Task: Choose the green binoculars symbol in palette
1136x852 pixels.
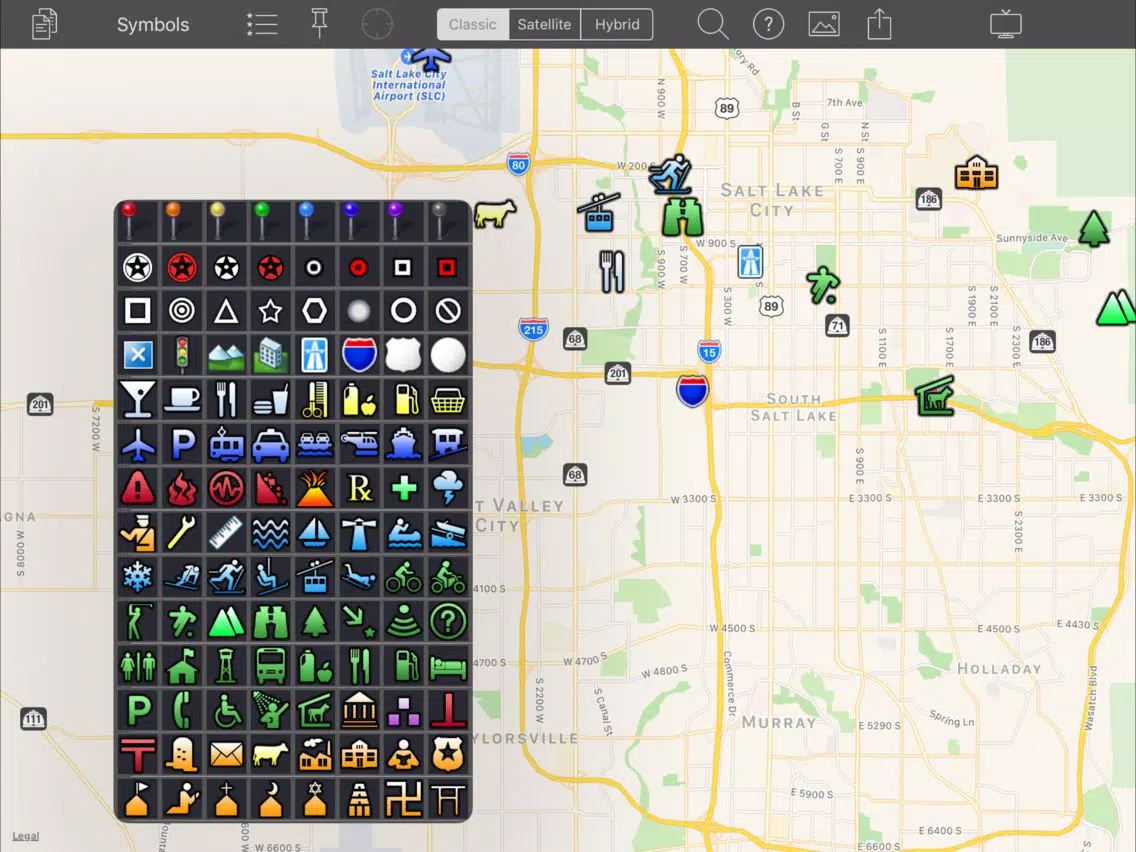Action: coord(270,621)
